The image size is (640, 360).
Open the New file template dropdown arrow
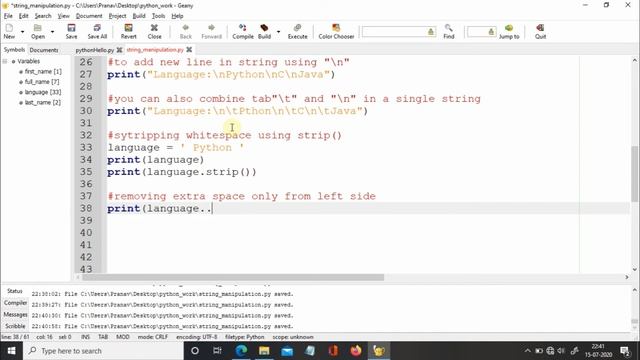tap(22, 31)
